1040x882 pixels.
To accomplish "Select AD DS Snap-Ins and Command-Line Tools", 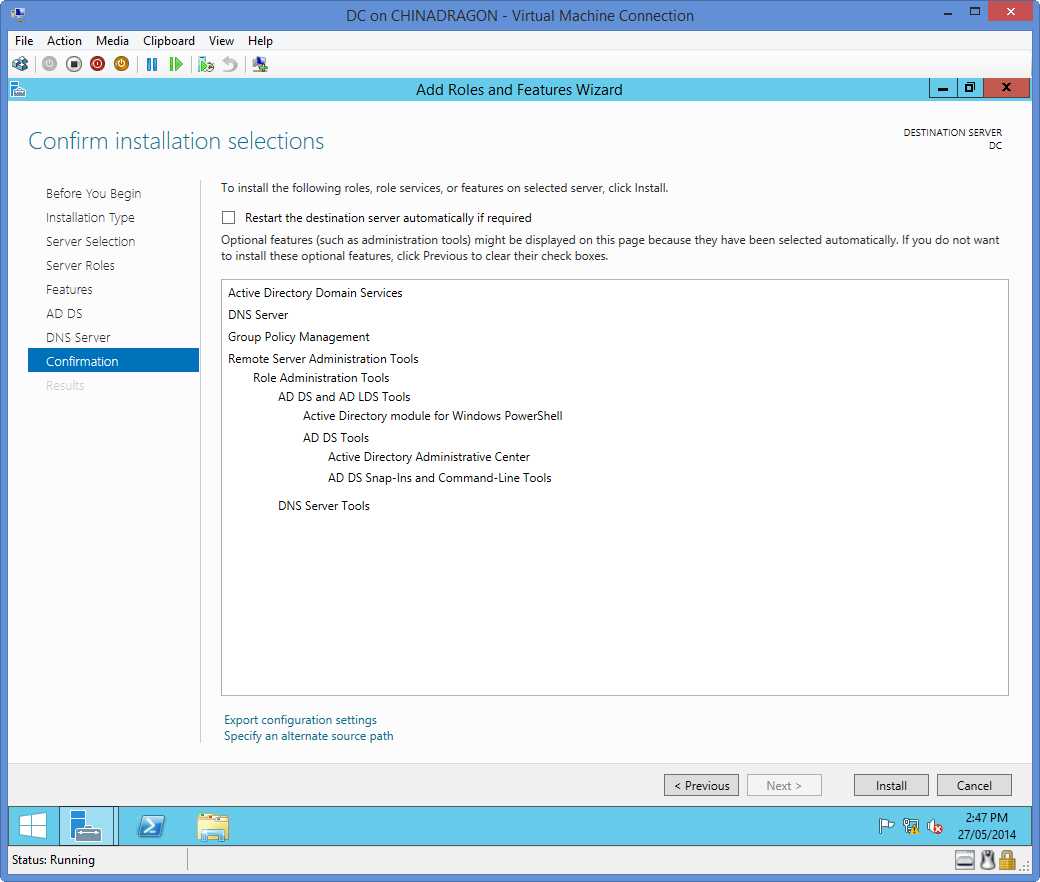I will (439, 477).
